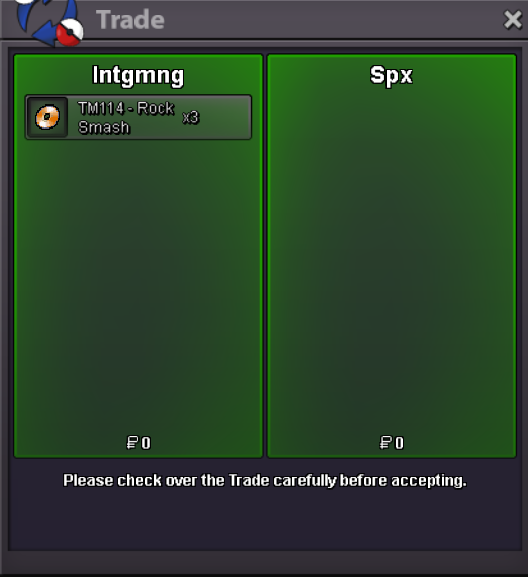Image resolution: width=528 pixels, height=577 pixels.
Task: Click the Pokéball in the Trade logo
Action: 70,33
